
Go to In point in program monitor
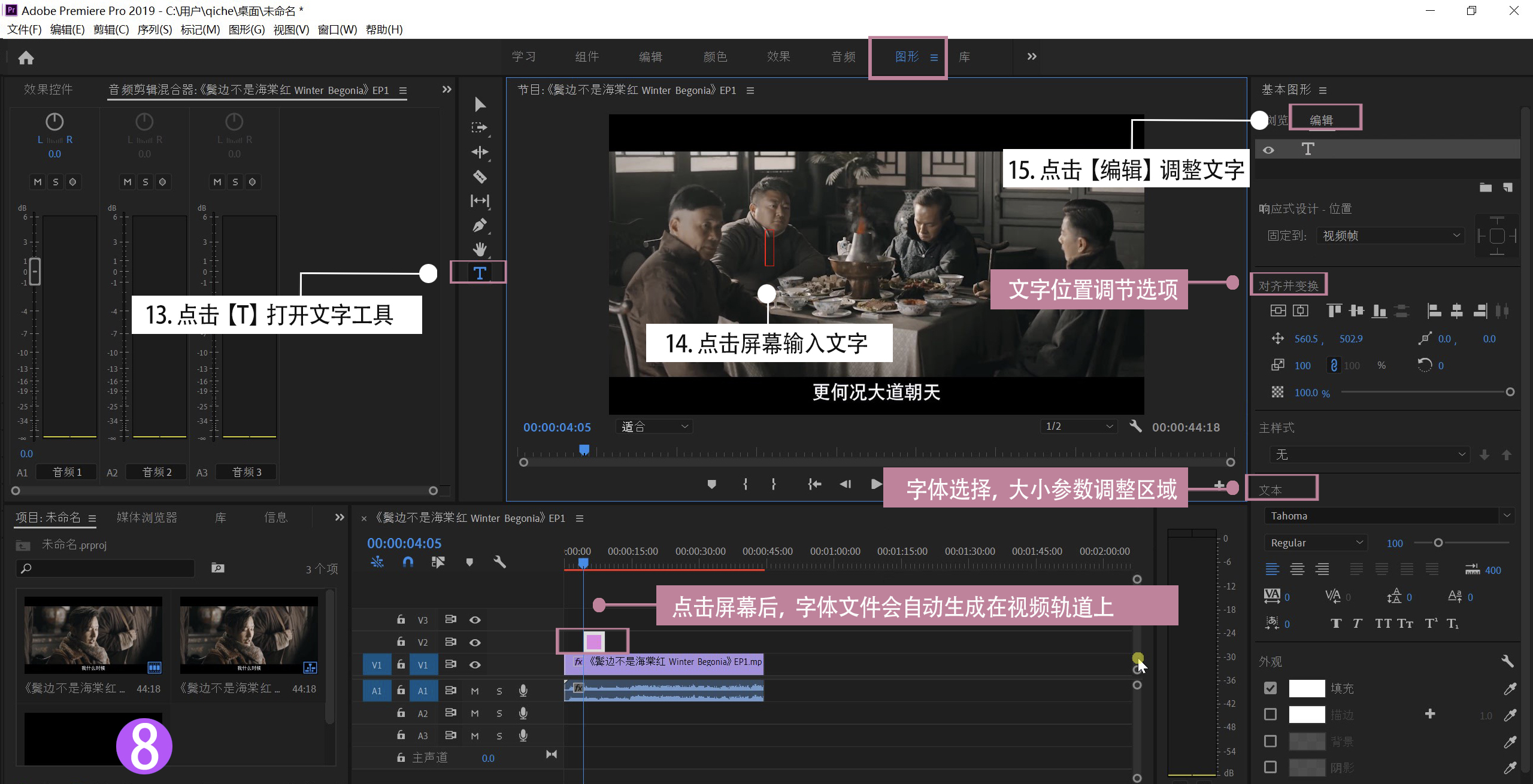pyautogui.click(x=814, y=484)
